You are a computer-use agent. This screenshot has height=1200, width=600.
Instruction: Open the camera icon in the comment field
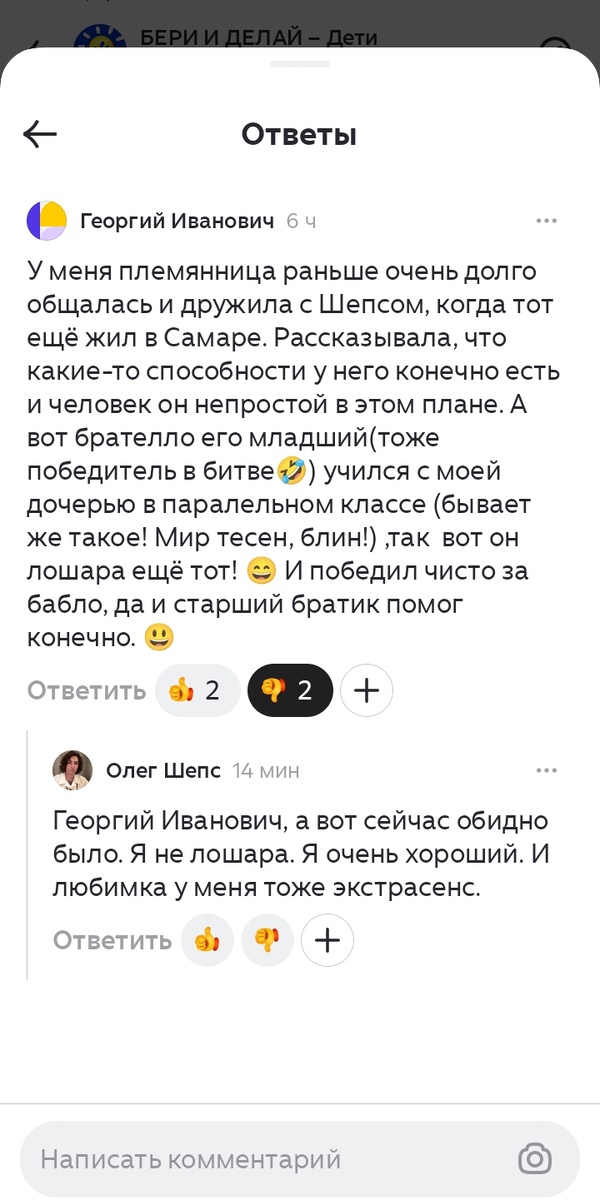(534, 1159)
